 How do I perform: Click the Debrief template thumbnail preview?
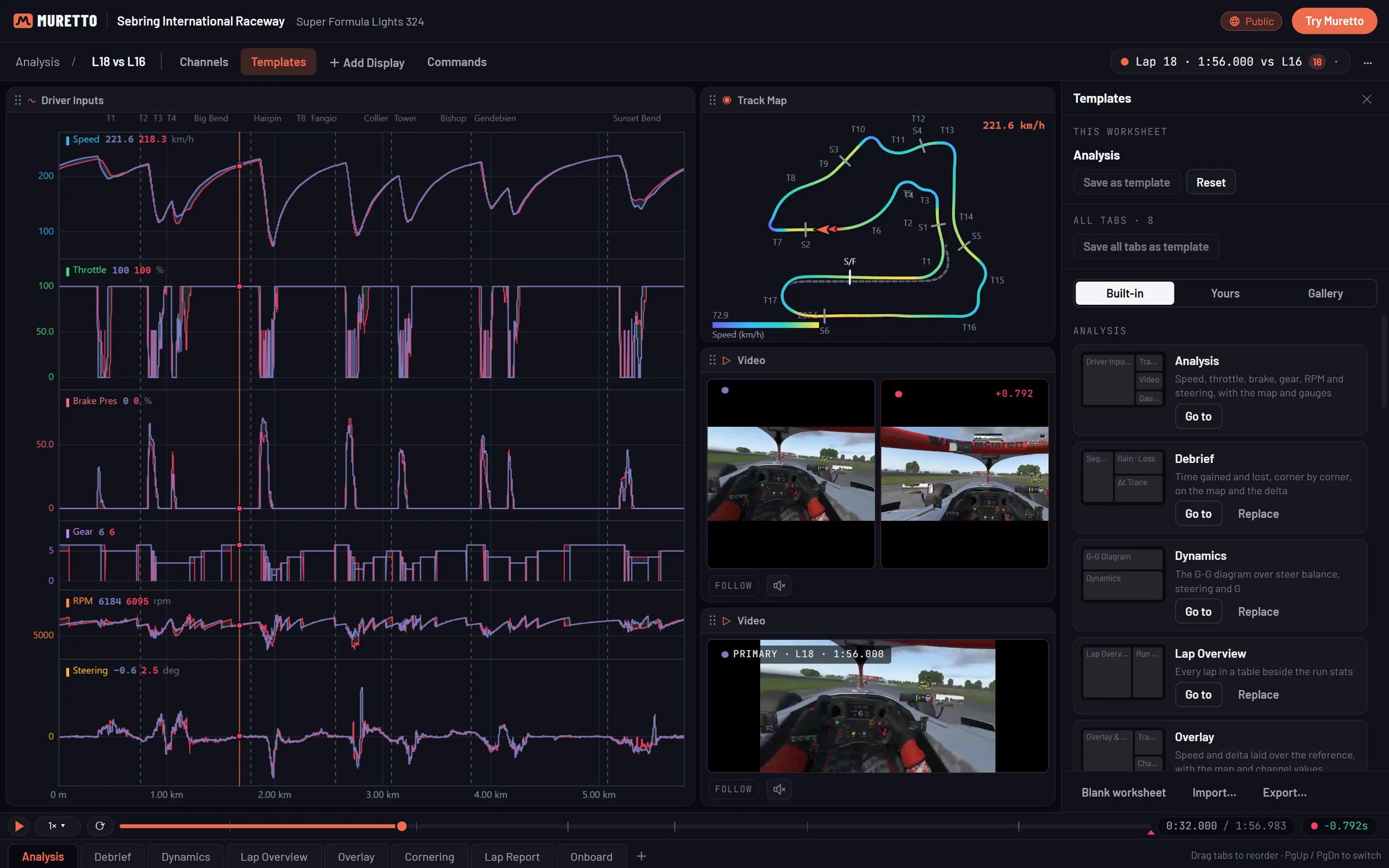tap(1123, 477)
